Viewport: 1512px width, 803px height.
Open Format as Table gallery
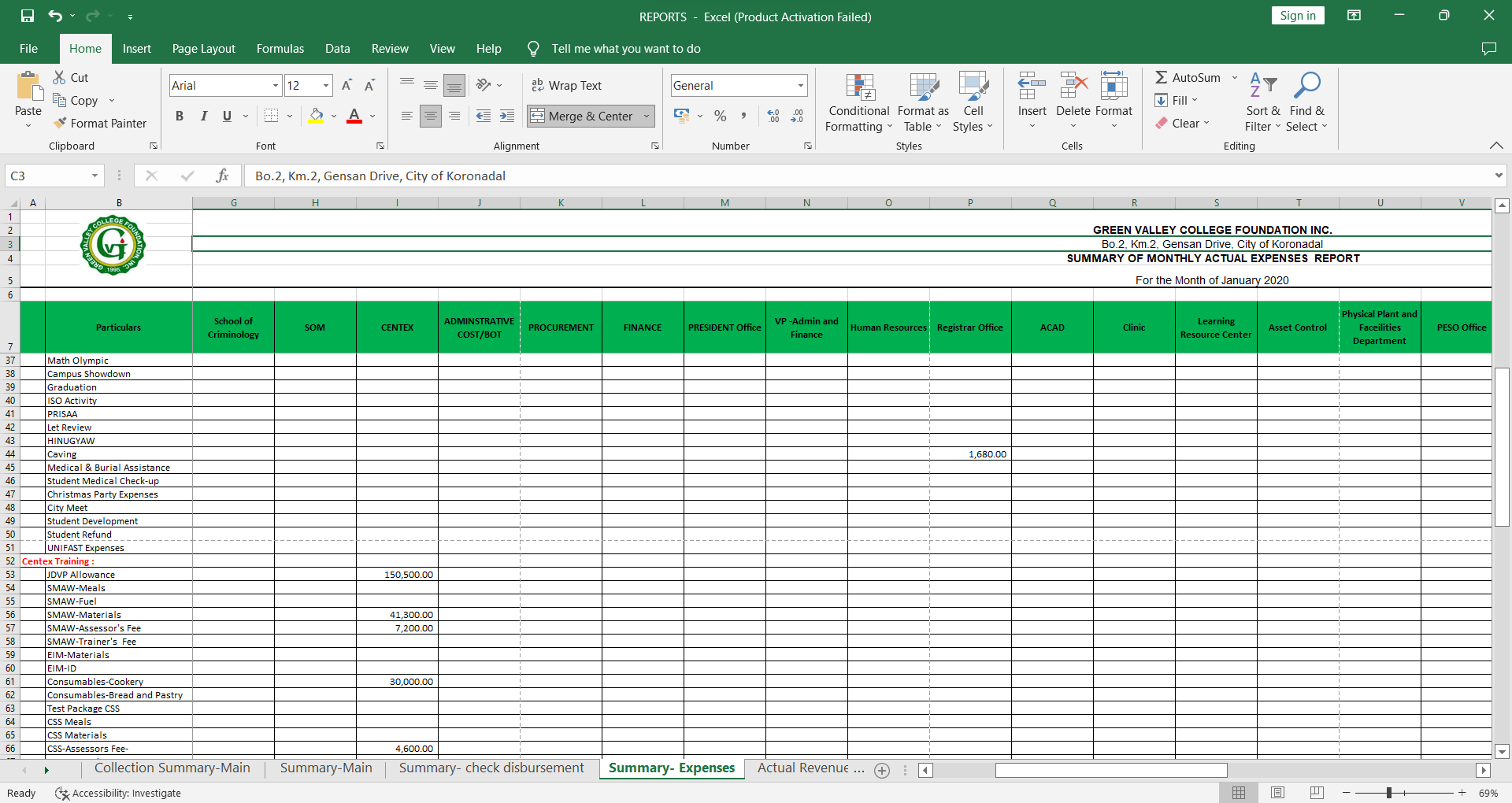pos(923,102)
